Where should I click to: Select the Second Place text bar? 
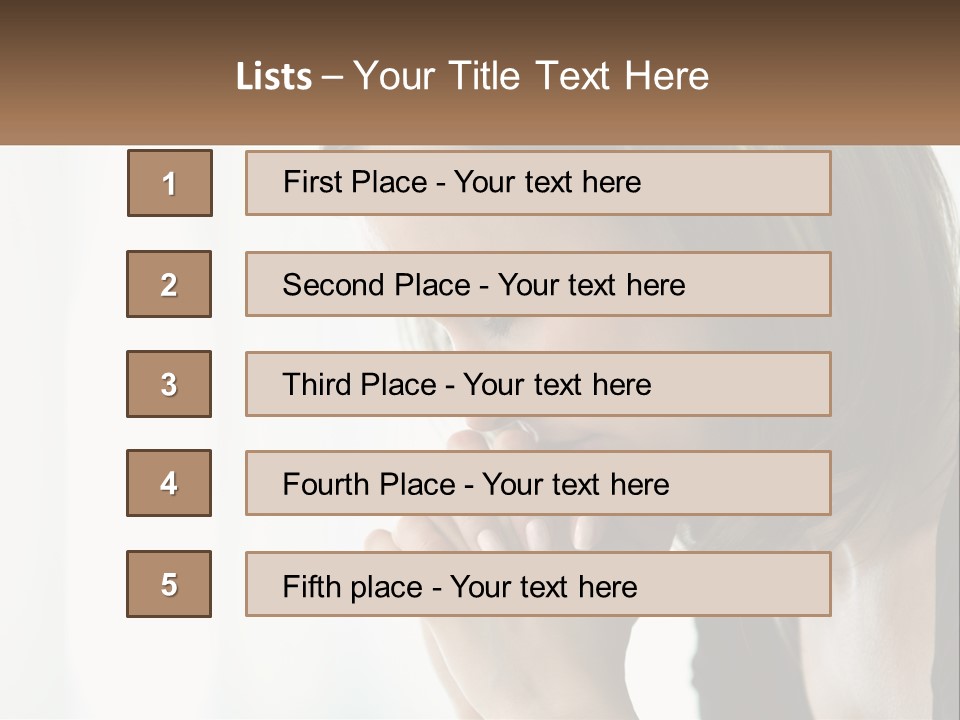coord(538,284)
